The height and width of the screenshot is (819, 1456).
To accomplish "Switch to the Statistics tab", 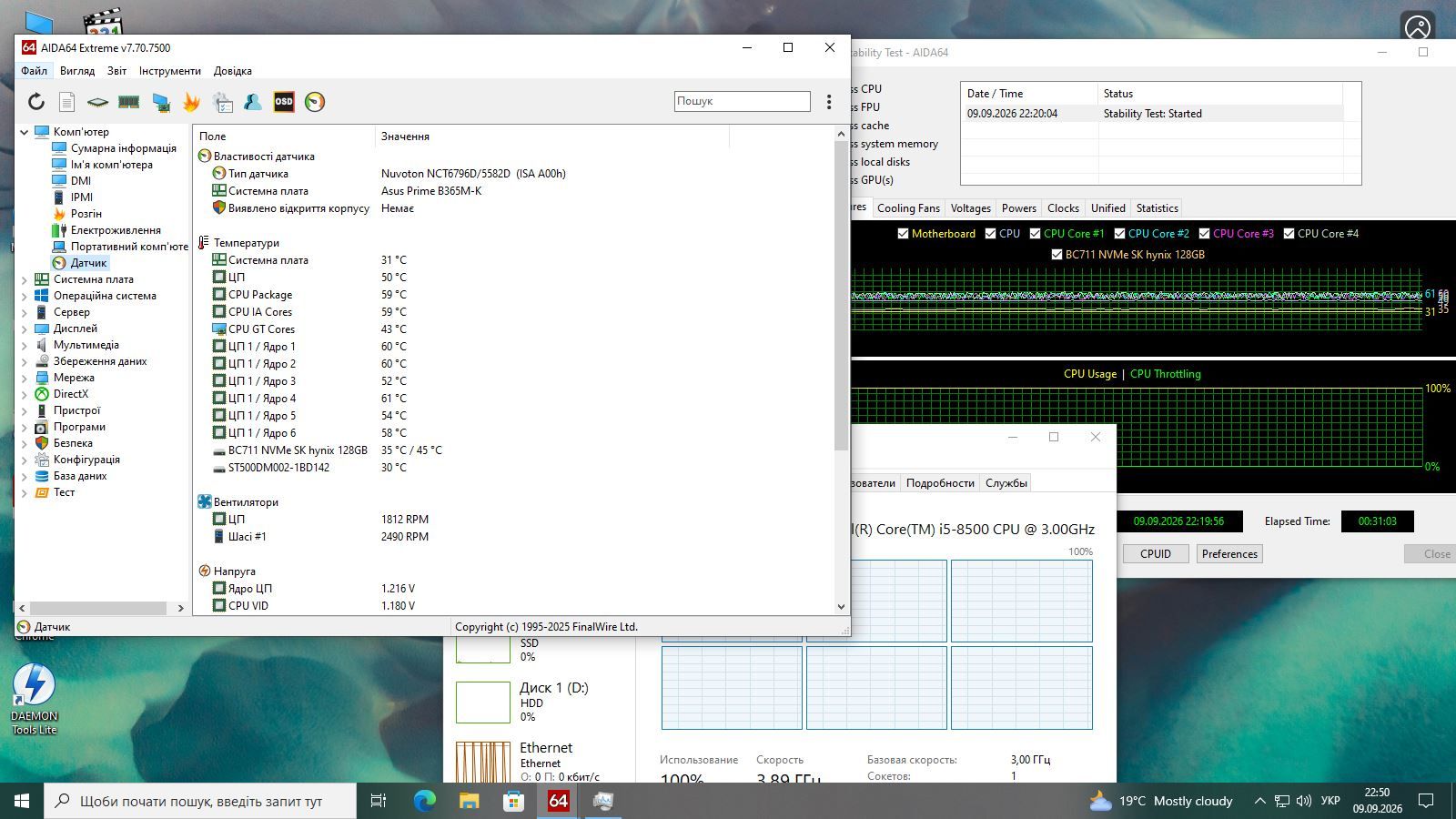I will pyautogui.click(x=1157, y=208).
